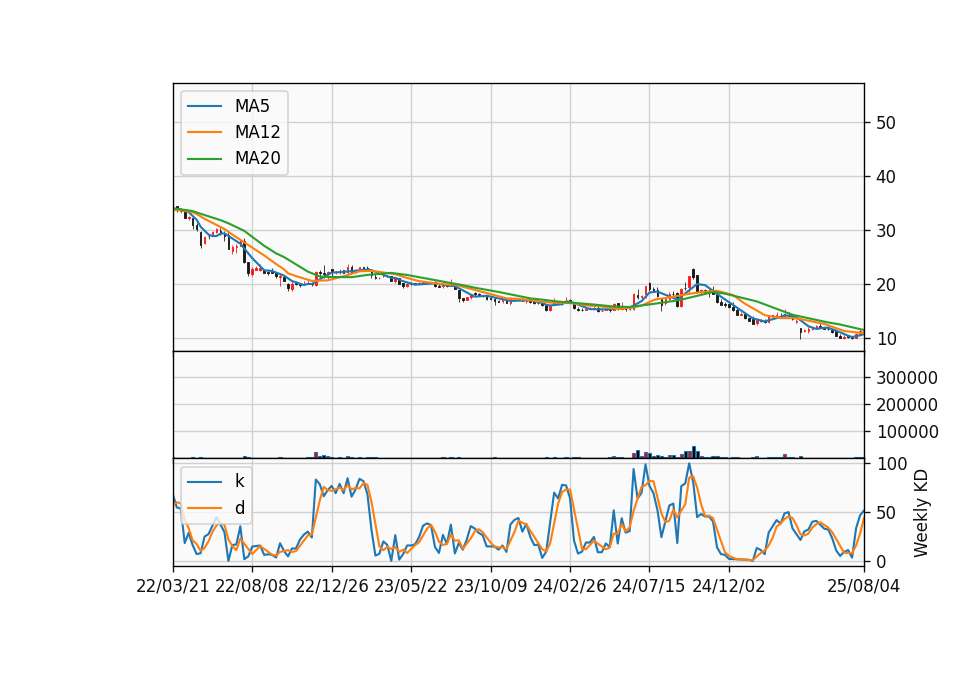Click the 24/07/15 date label
The height and width of the screenshot is (690, 960).
click(649, 587)
